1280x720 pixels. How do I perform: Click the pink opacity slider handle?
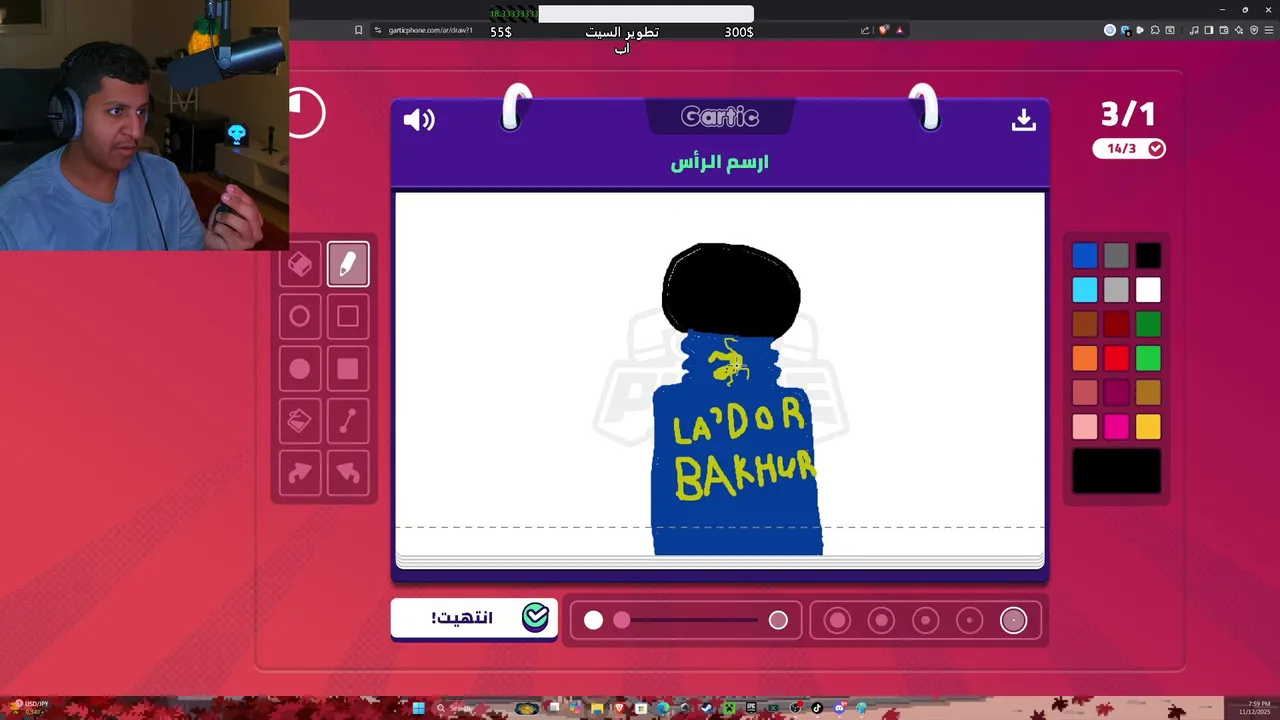[x=622, y=621]
